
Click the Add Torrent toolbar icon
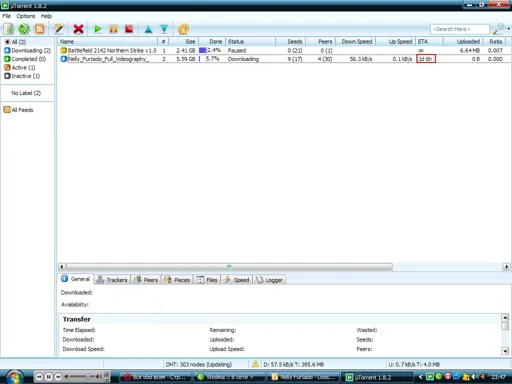click(9, 29)
